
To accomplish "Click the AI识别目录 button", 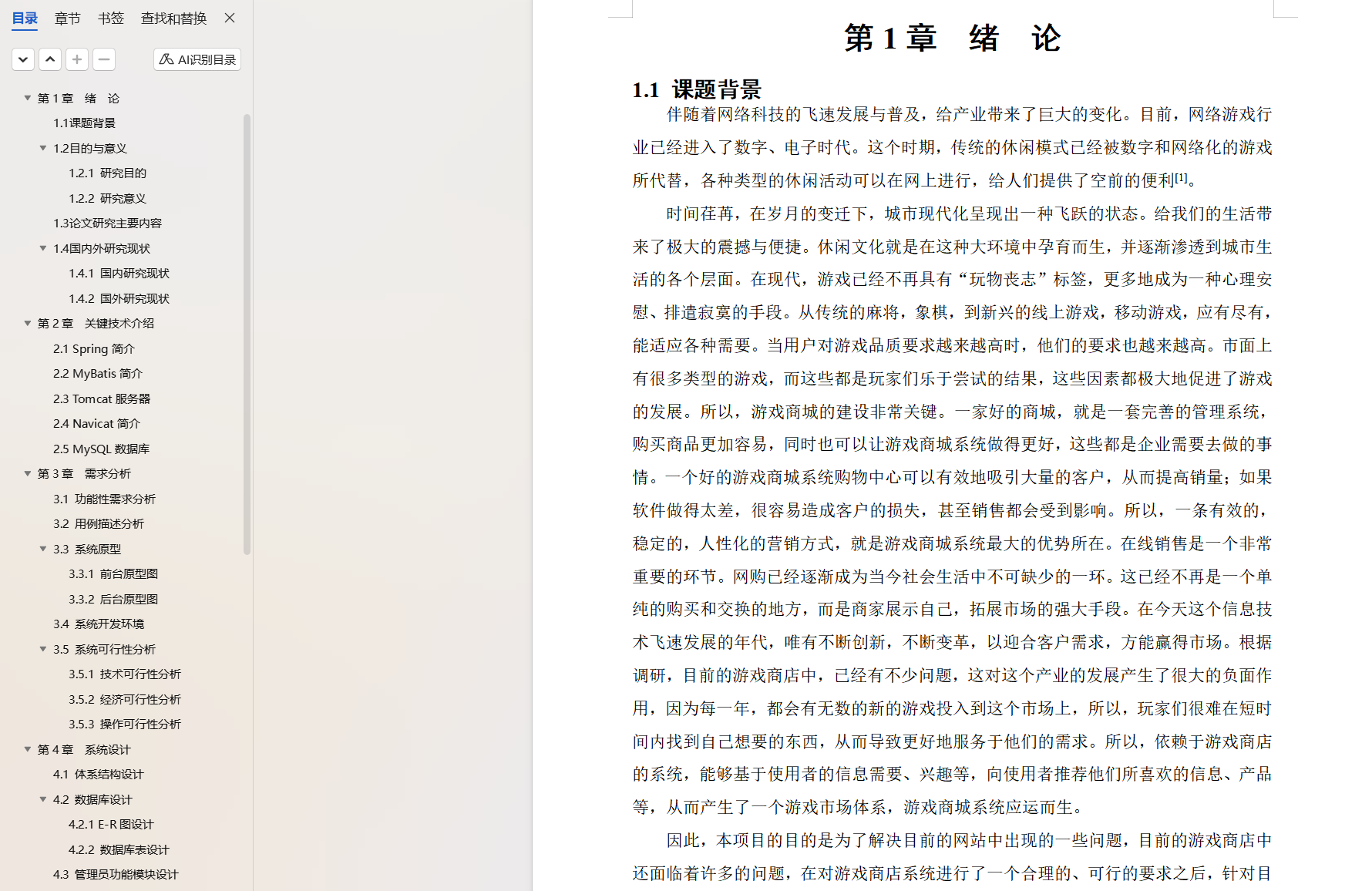I will coord(197,59).
